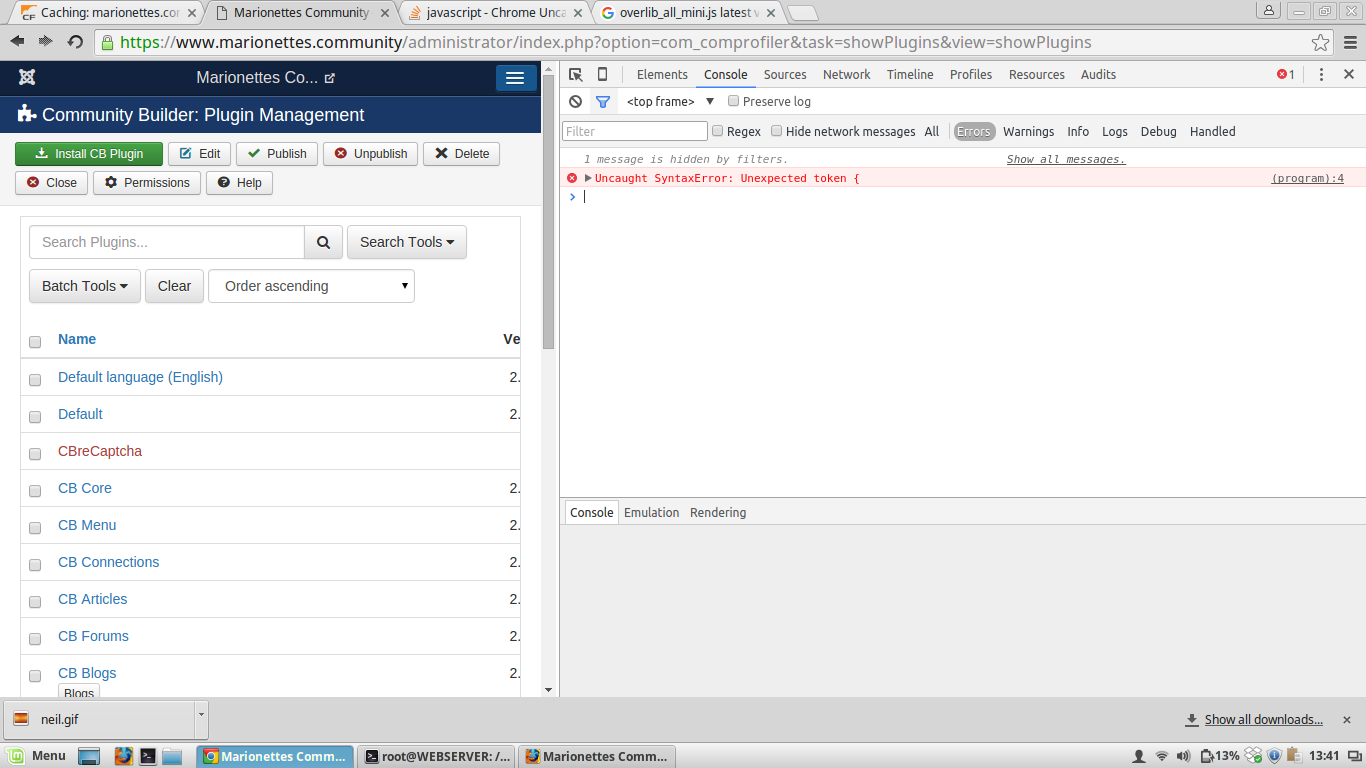The image size is (1366, 768).
Task: Click Show all downloads link
Action: click(x=1263, y=720)
